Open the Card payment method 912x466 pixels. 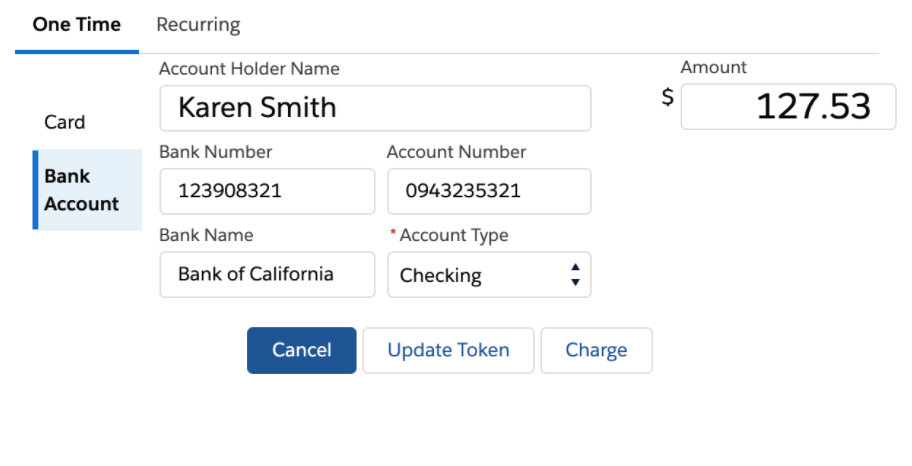tap(65, 122)
